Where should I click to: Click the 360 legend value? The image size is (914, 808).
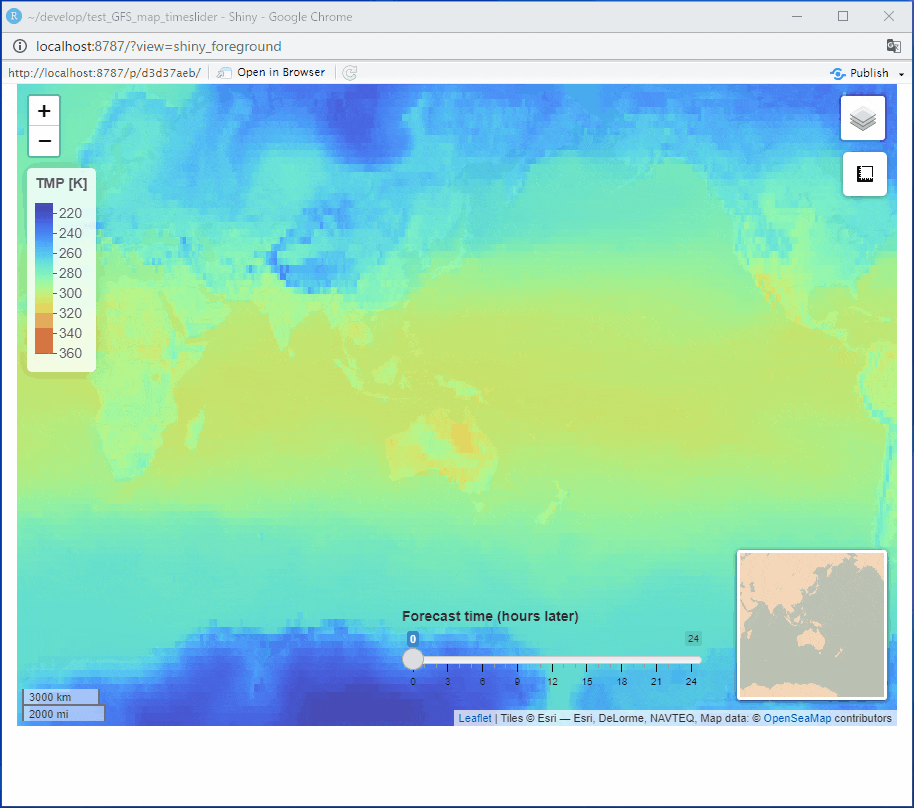pyautogui.click(x=70, y=353)
